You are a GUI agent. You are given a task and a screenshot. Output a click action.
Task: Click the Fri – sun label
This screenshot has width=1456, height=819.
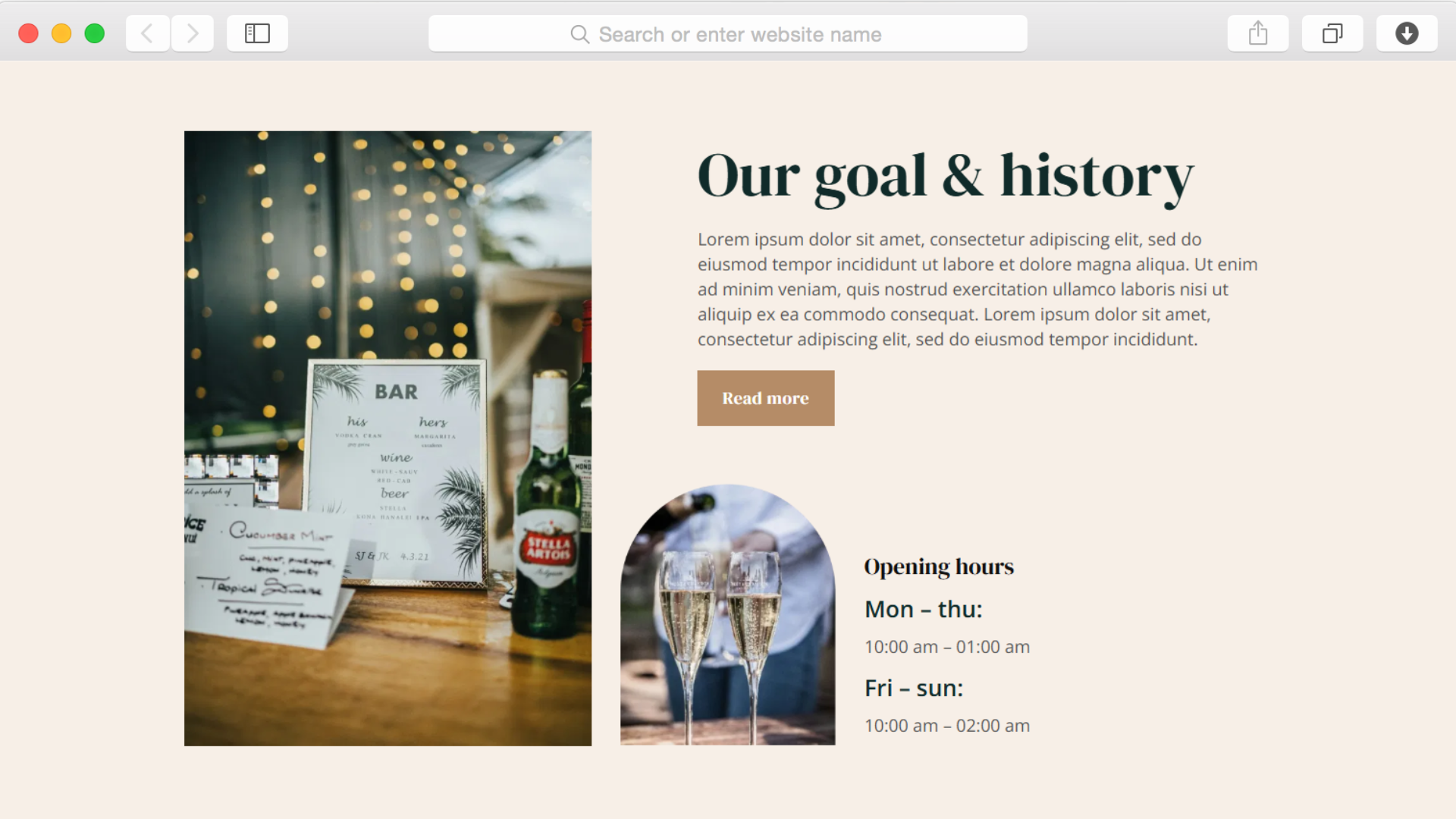[914, 688]
